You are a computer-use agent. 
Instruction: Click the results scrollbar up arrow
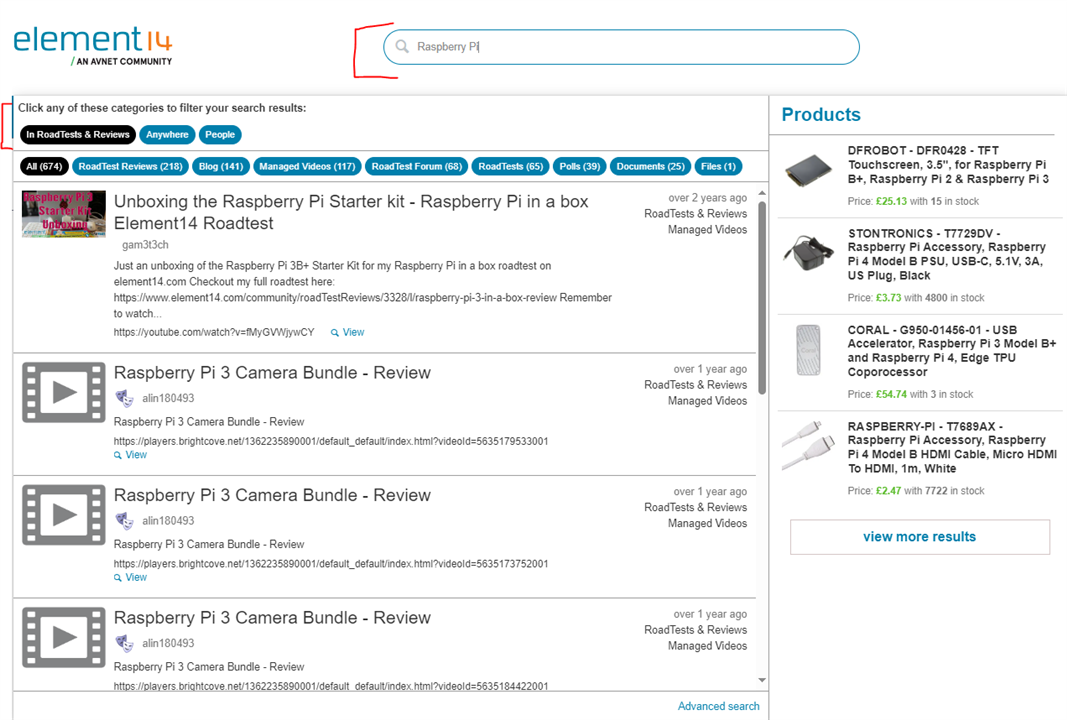762,193
